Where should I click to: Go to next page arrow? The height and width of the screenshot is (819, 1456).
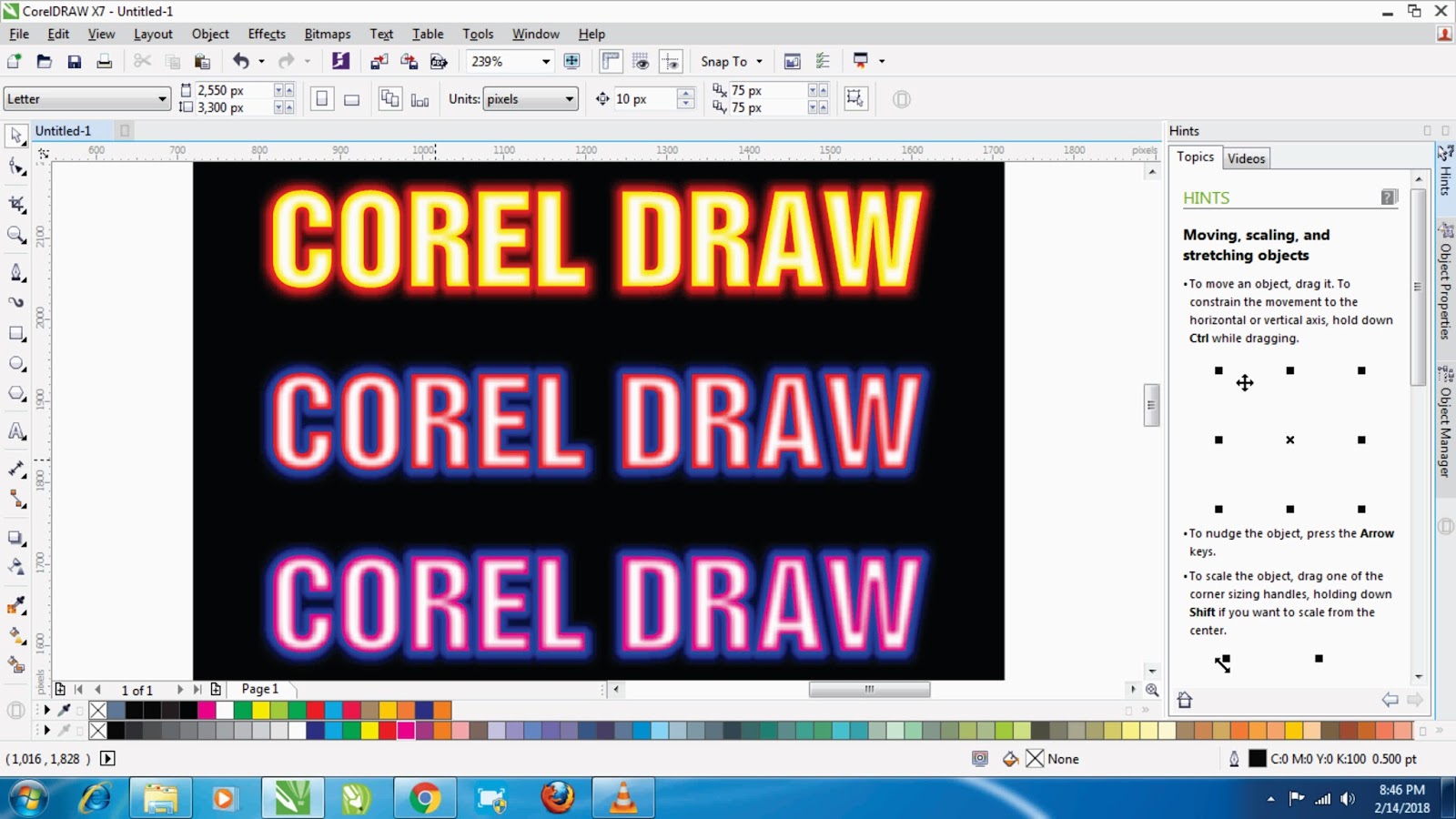pos(180,690)
